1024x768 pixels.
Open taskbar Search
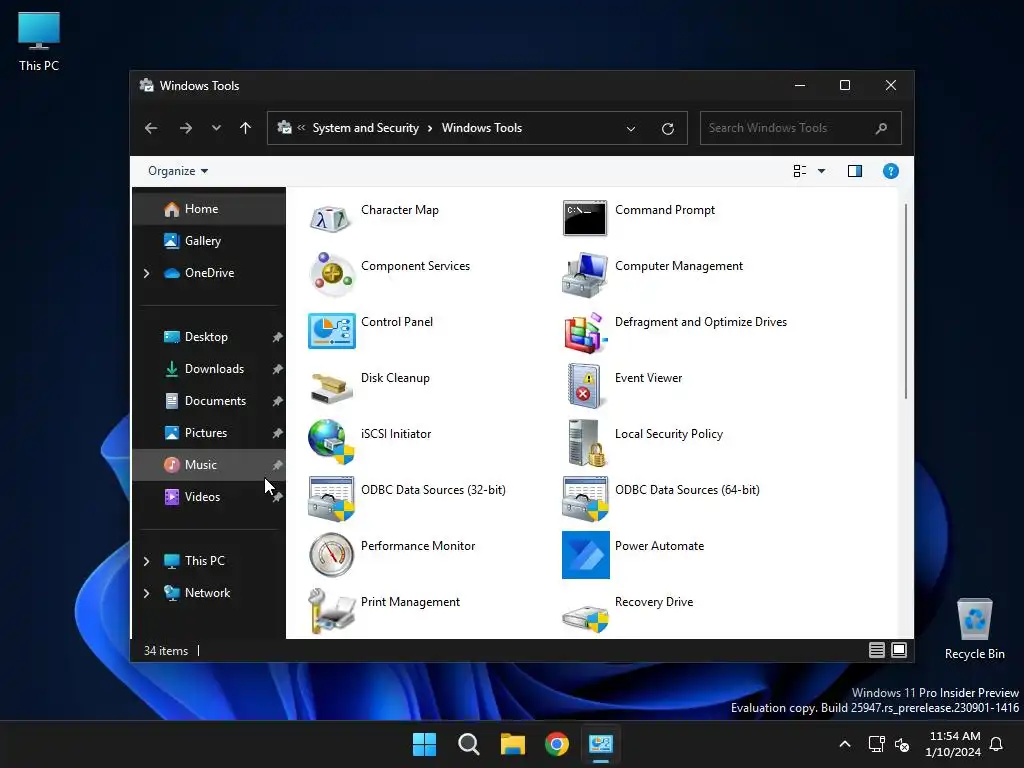tap(468, 744)
